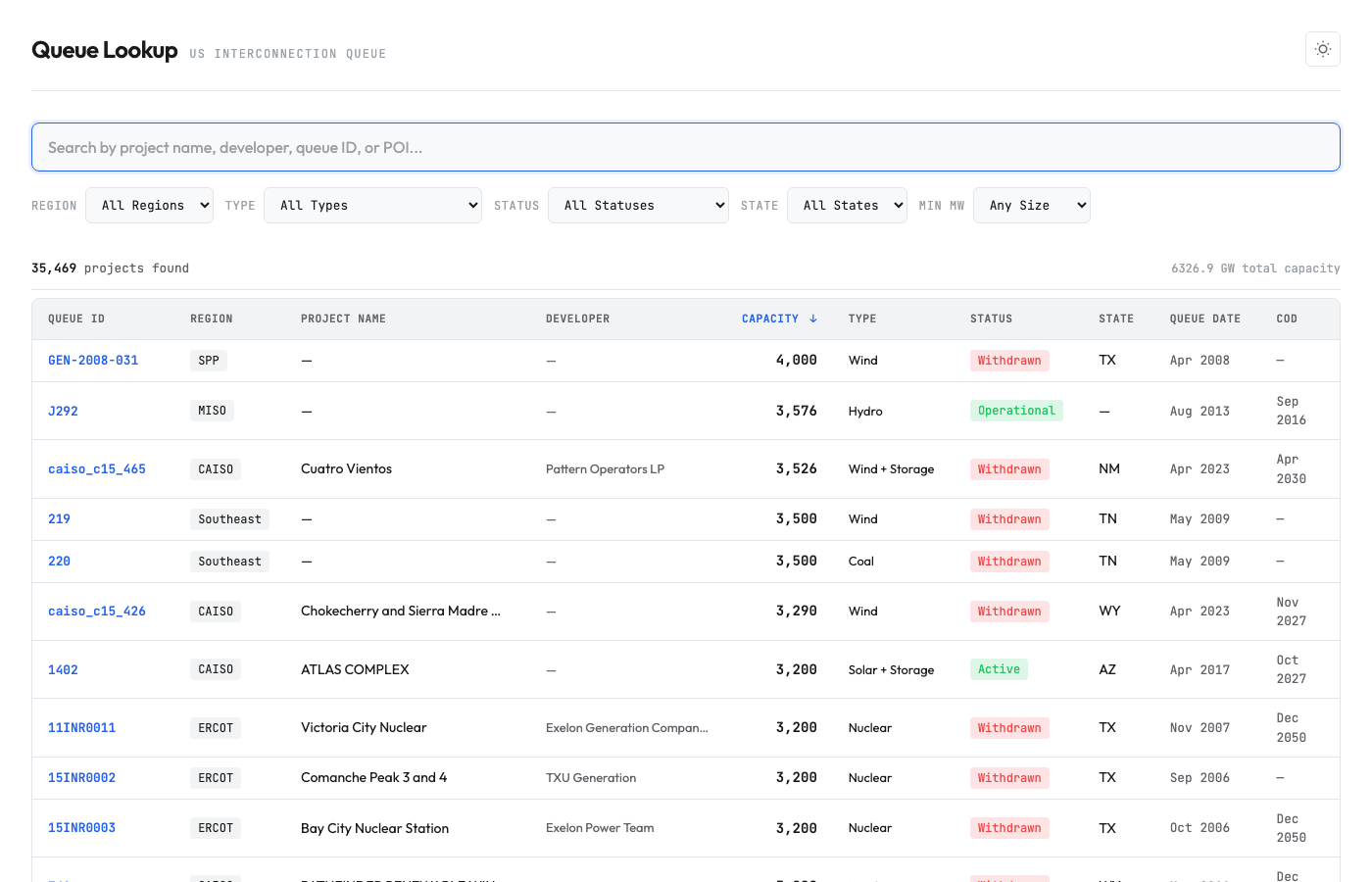
Task: Open the All Statuses dropdown
Action: (638, 205)
